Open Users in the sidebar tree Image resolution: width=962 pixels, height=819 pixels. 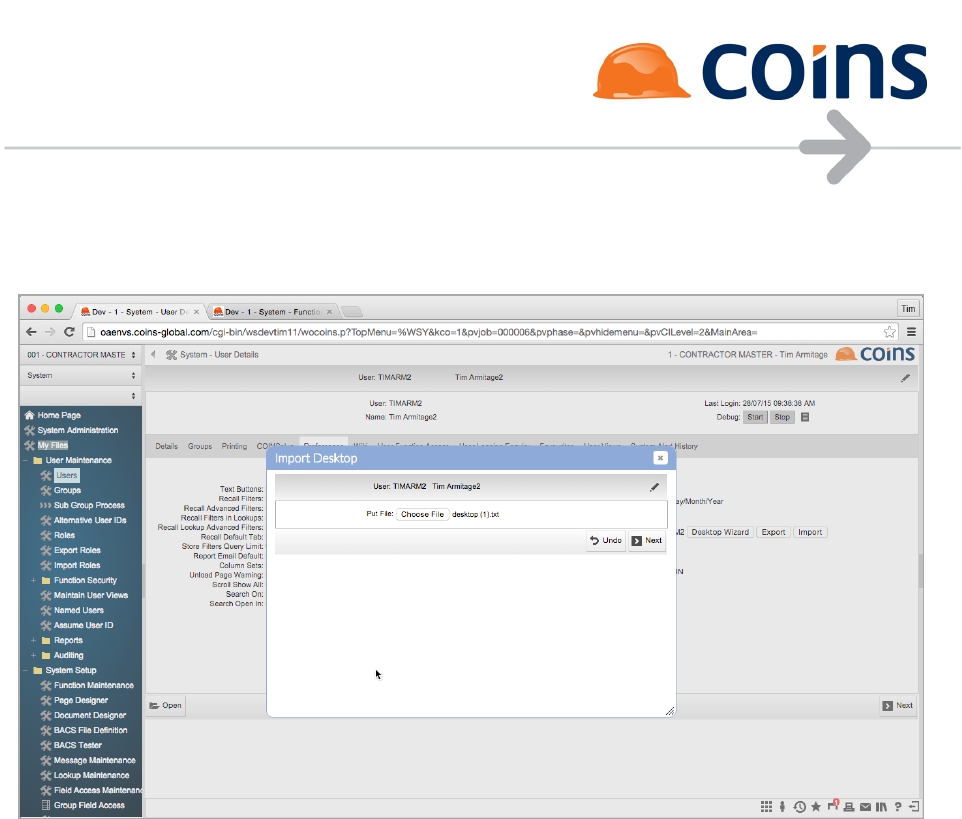67,475
